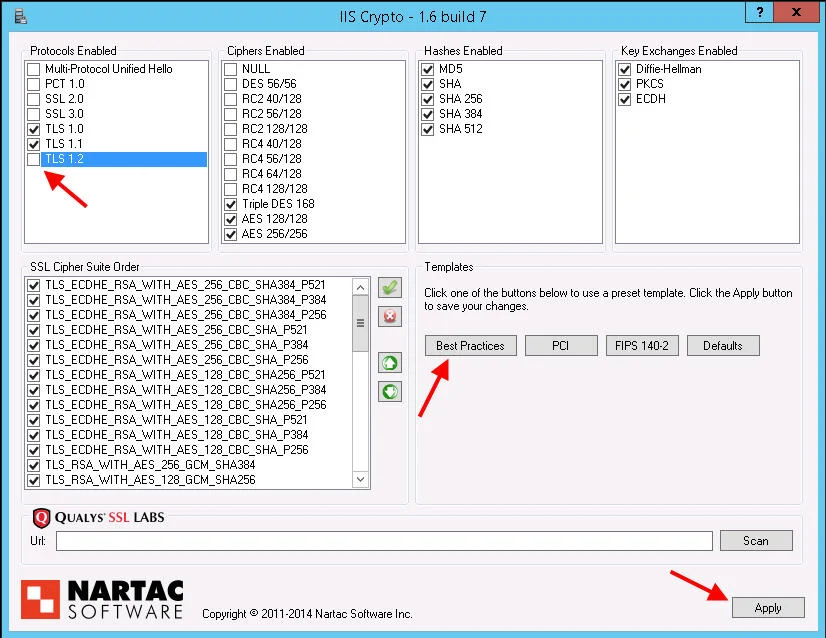The image size is (826, 638).
Task: Check the RC4 56/128 cipher box
Action: point(231,159)
